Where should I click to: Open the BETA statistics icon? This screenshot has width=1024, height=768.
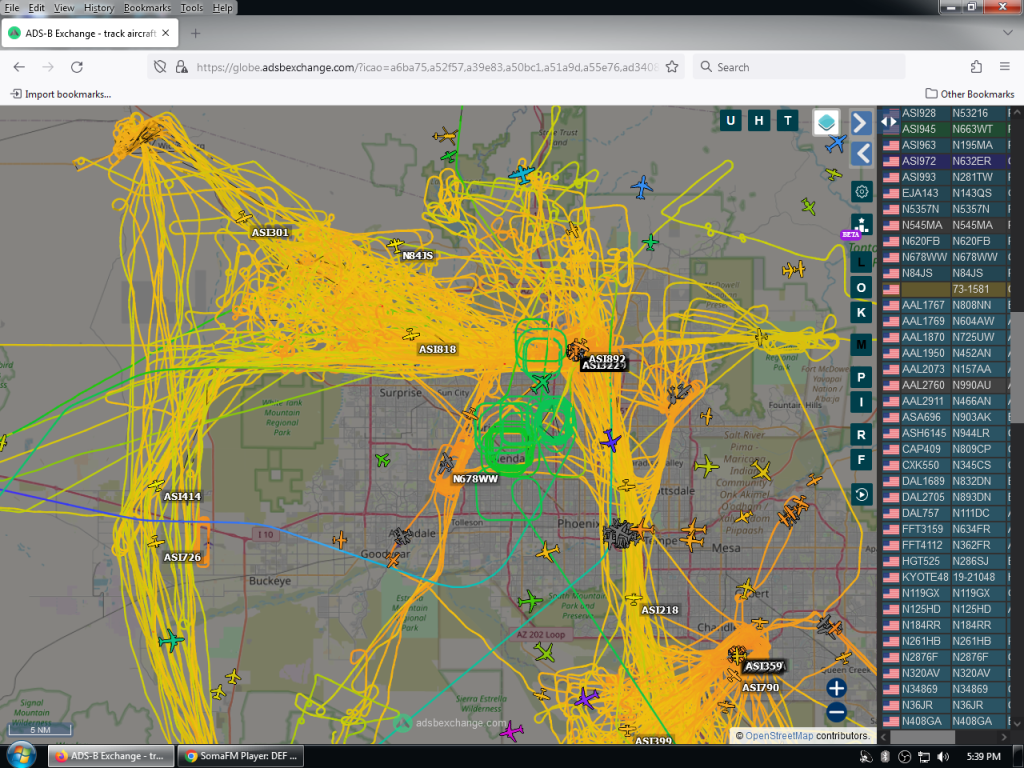[x=861, y=225]
